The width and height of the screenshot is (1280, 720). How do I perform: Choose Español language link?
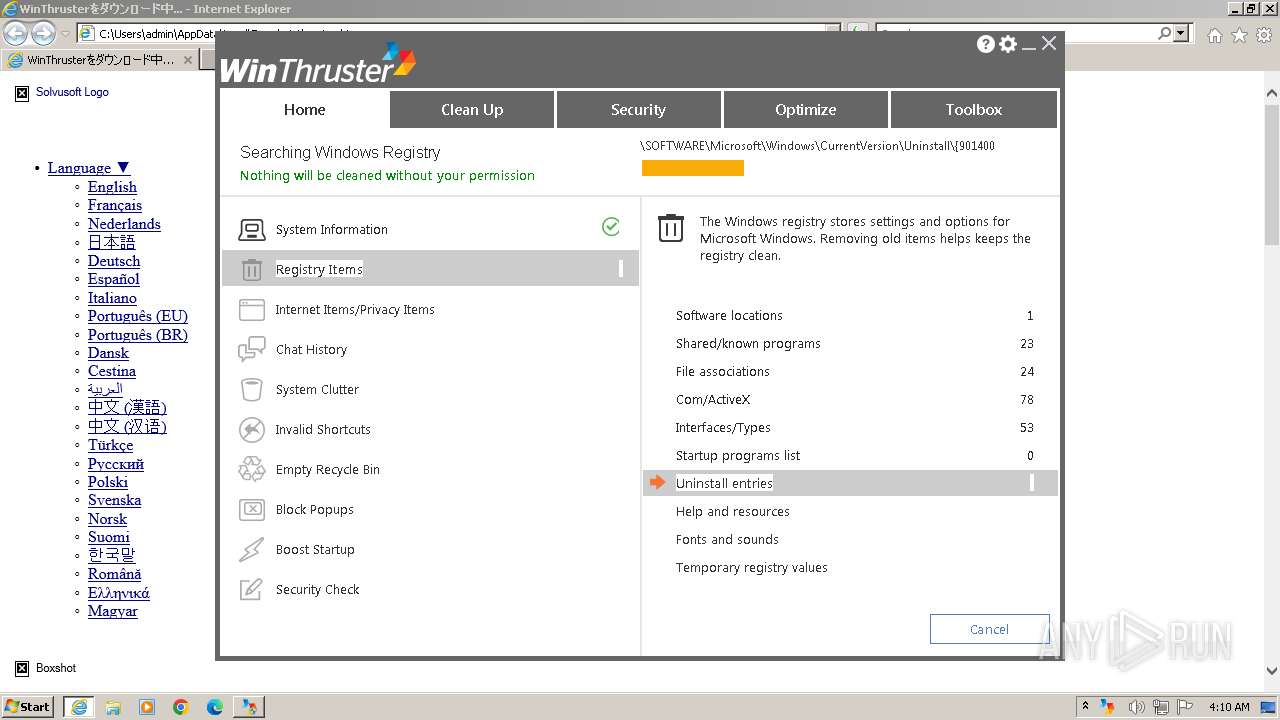tap(114, 279)
